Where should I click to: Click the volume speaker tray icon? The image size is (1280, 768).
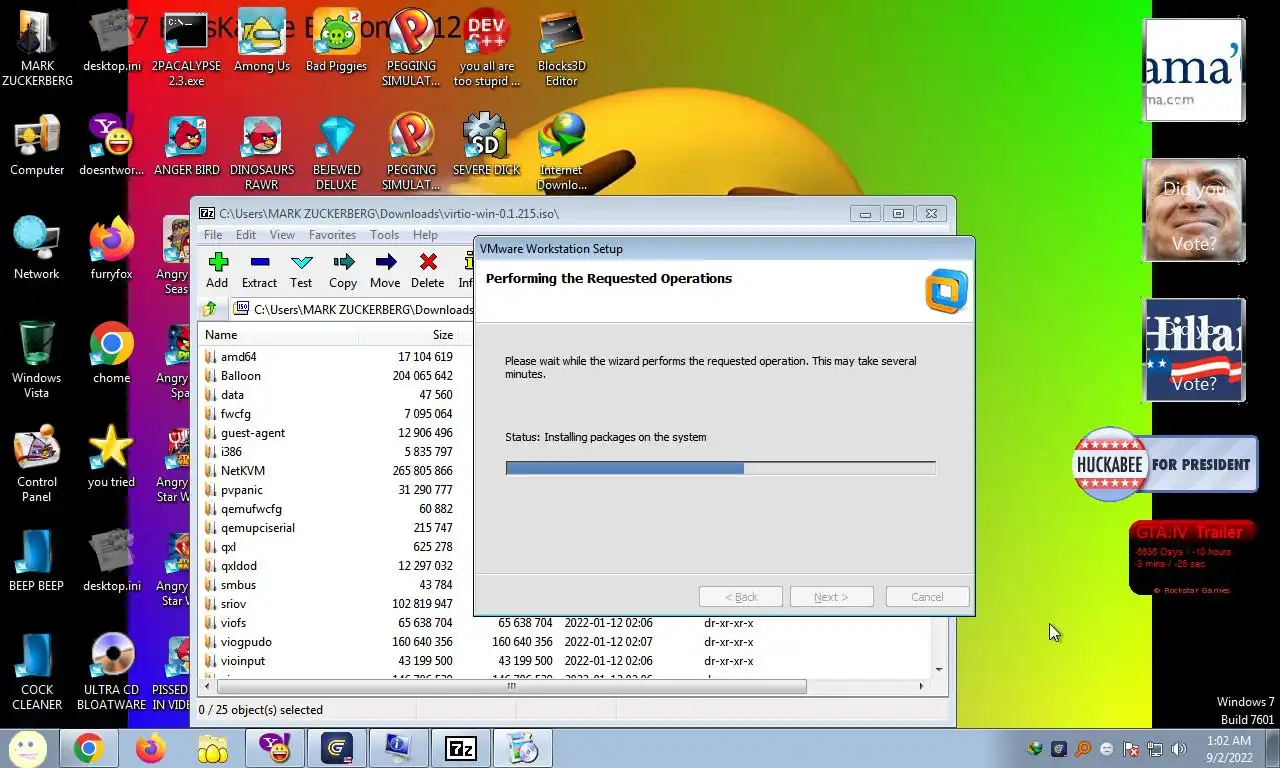click(1178, 749)
